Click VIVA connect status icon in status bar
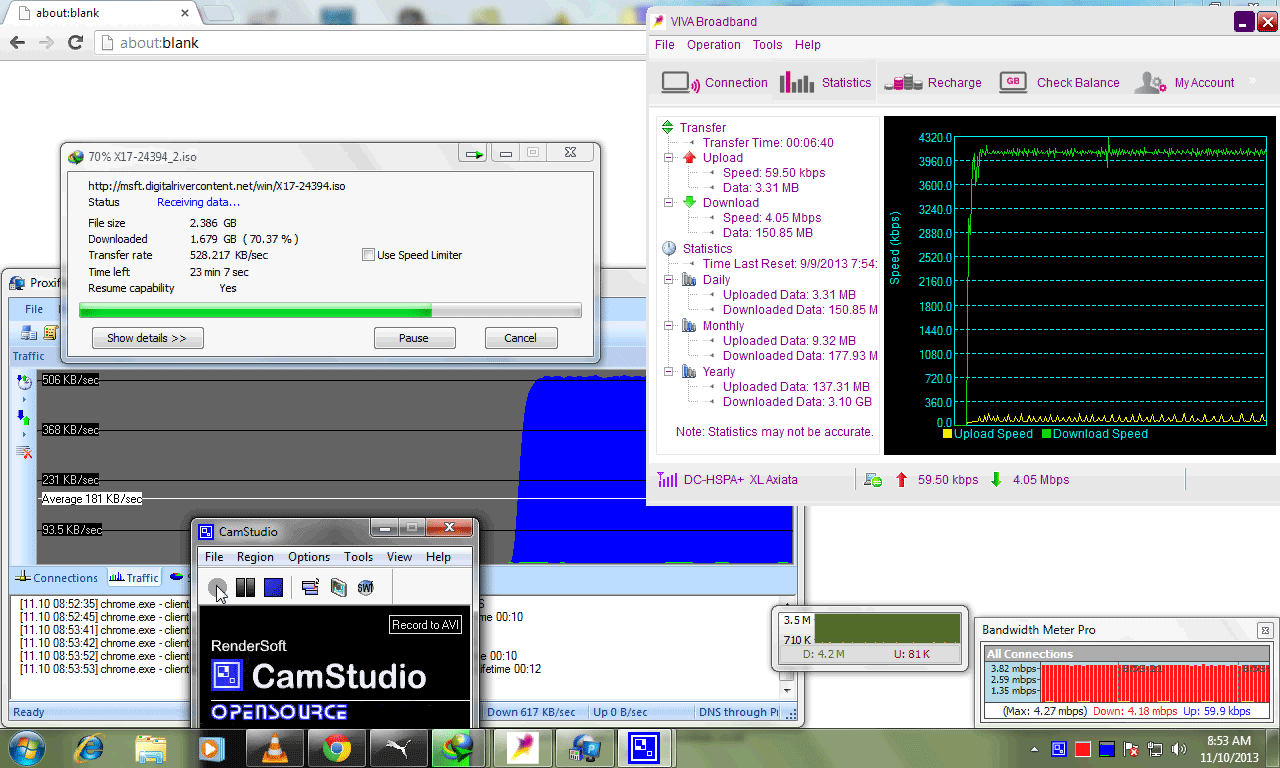This screenshot has width=1280, height=768. tap(873, 480)
